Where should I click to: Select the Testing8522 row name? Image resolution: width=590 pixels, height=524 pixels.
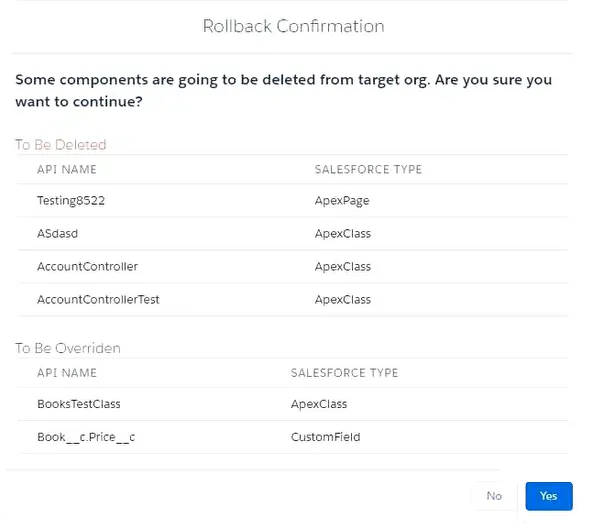(71, 200)
